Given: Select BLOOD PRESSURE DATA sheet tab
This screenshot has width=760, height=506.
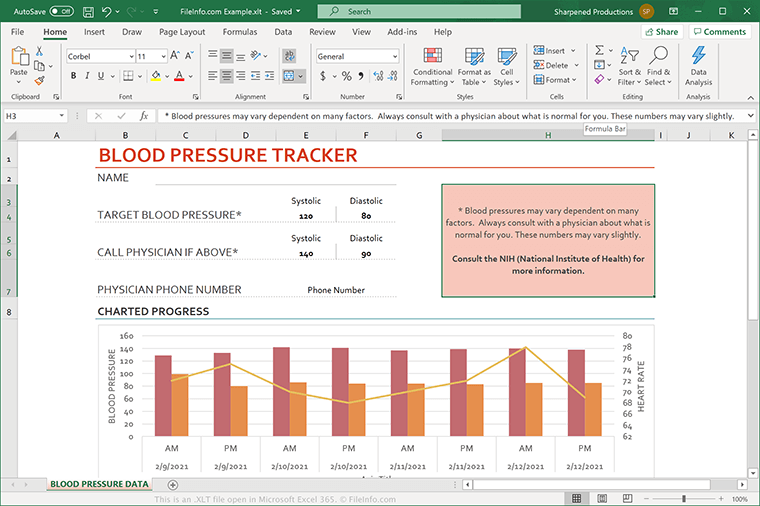Looking at the screenshot, I should pyautogui.click(x=99, y=484).
